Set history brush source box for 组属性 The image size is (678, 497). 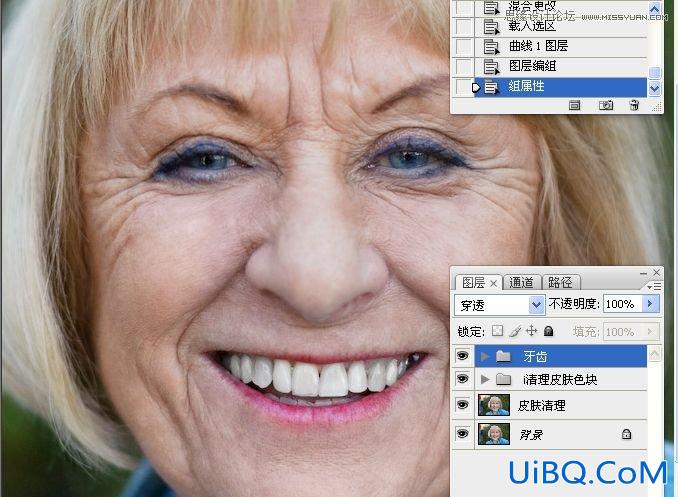pos(463,87)
